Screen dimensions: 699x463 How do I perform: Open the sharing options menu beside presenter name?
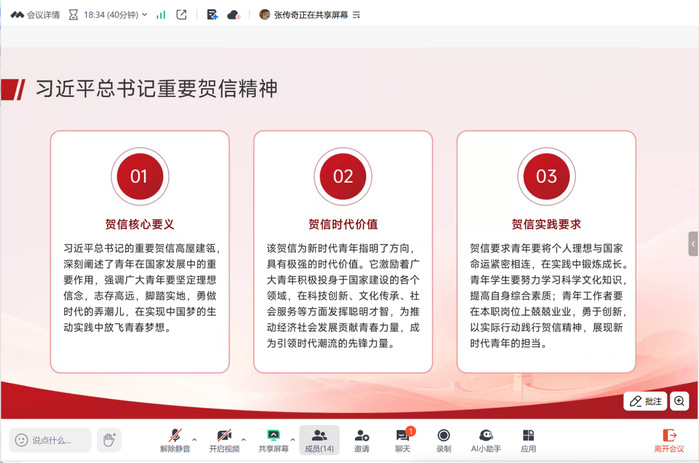pyautogui.click(x=357, y=15)
